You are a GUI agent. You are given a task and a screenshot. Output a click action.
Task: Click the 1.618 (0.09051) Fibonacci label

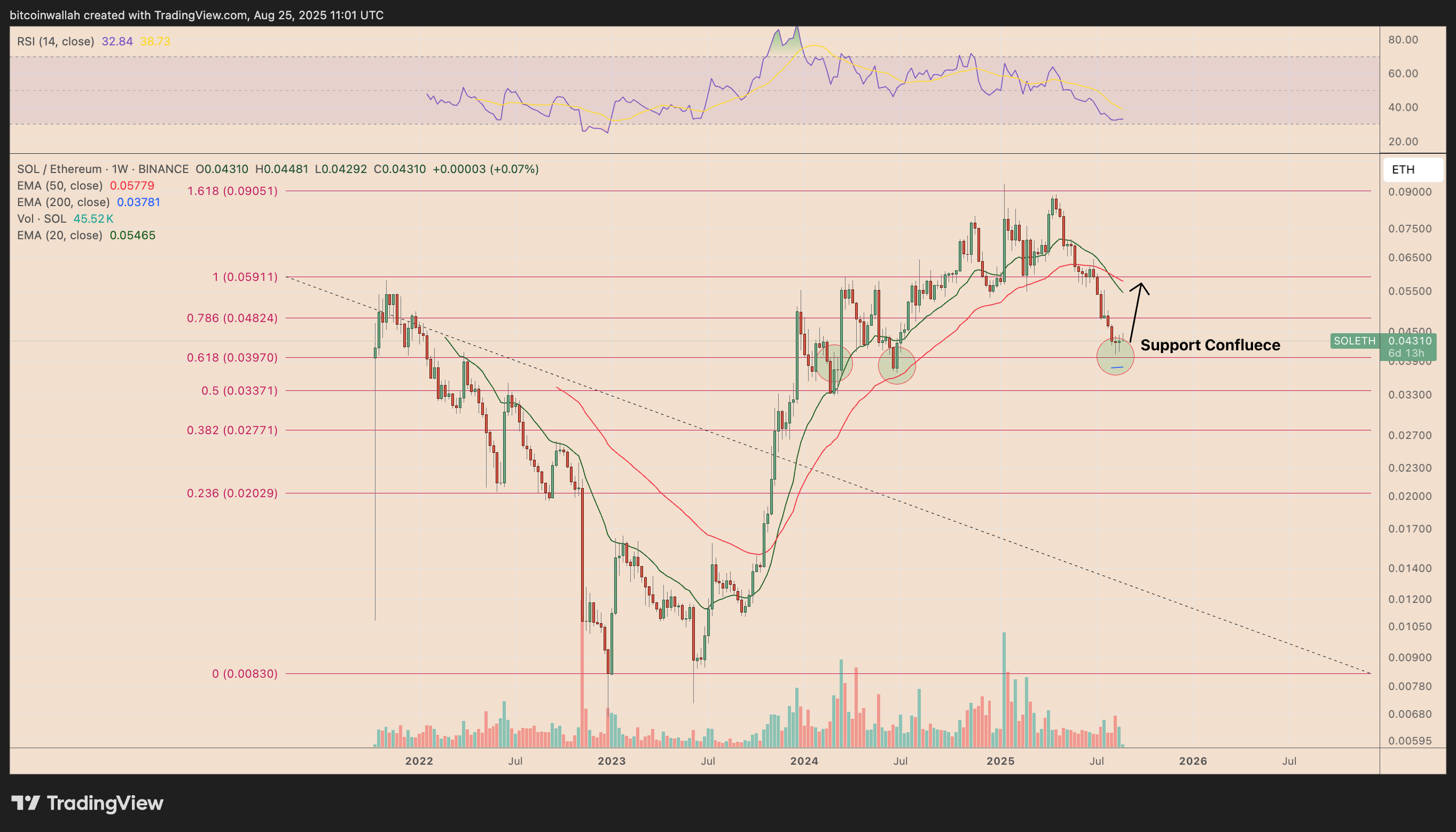pos(232,191)
